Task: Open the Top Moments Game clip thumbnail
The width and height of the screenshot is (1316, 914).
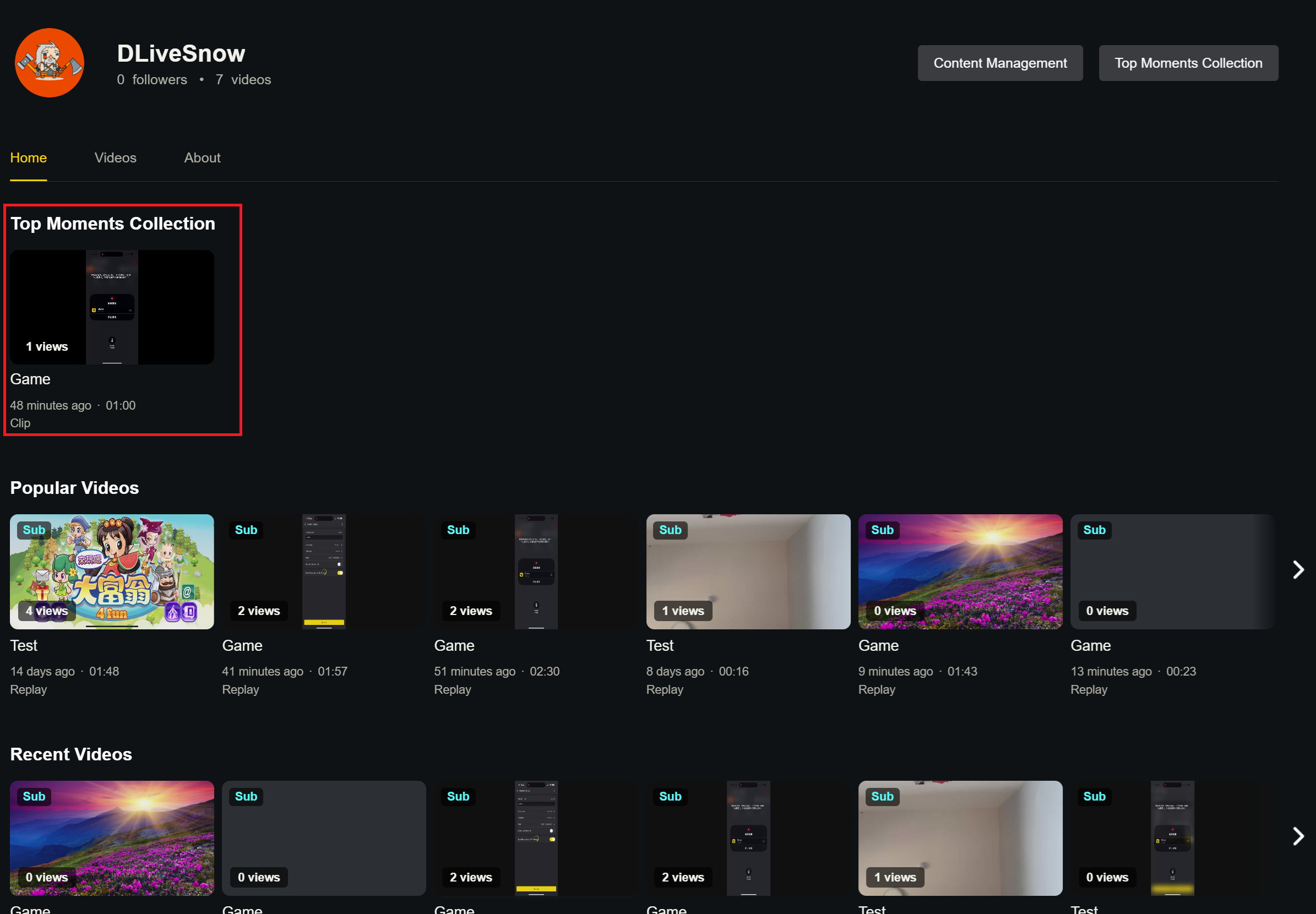Action: pyautogui.click(x=112, y=306)
